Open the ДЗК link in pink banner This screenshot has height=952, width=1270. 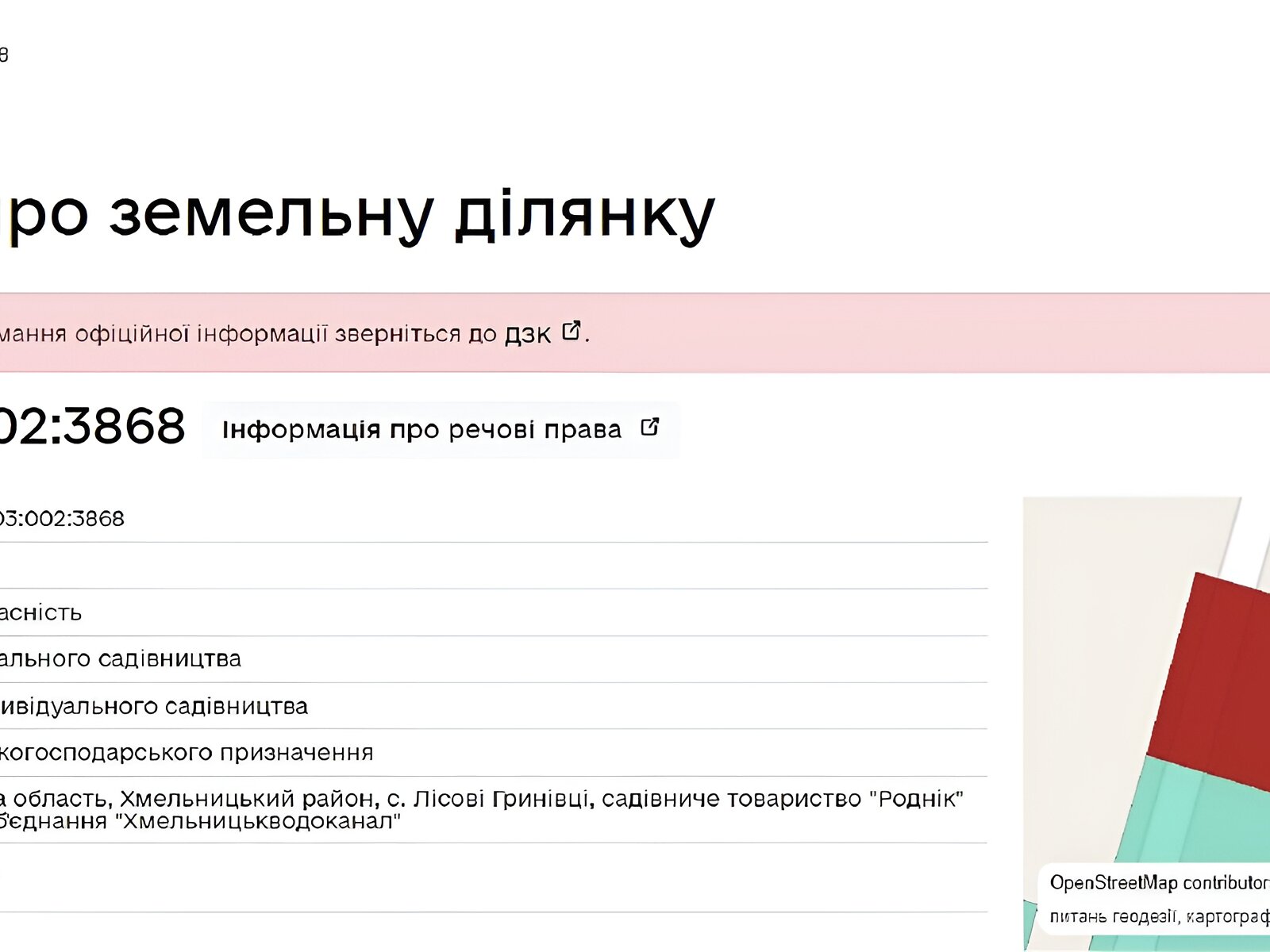(x=527, y=334)
